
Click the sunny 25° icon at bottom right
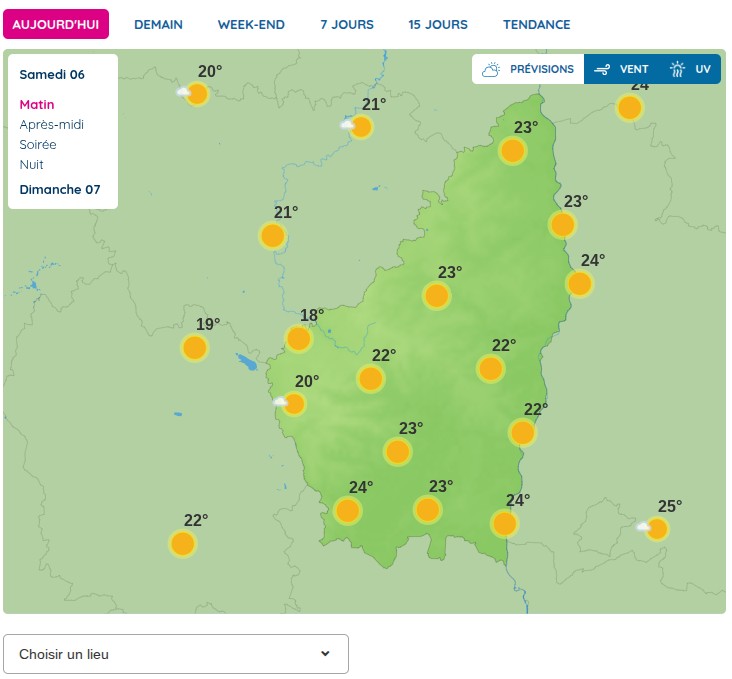click(x=654, y=529)
